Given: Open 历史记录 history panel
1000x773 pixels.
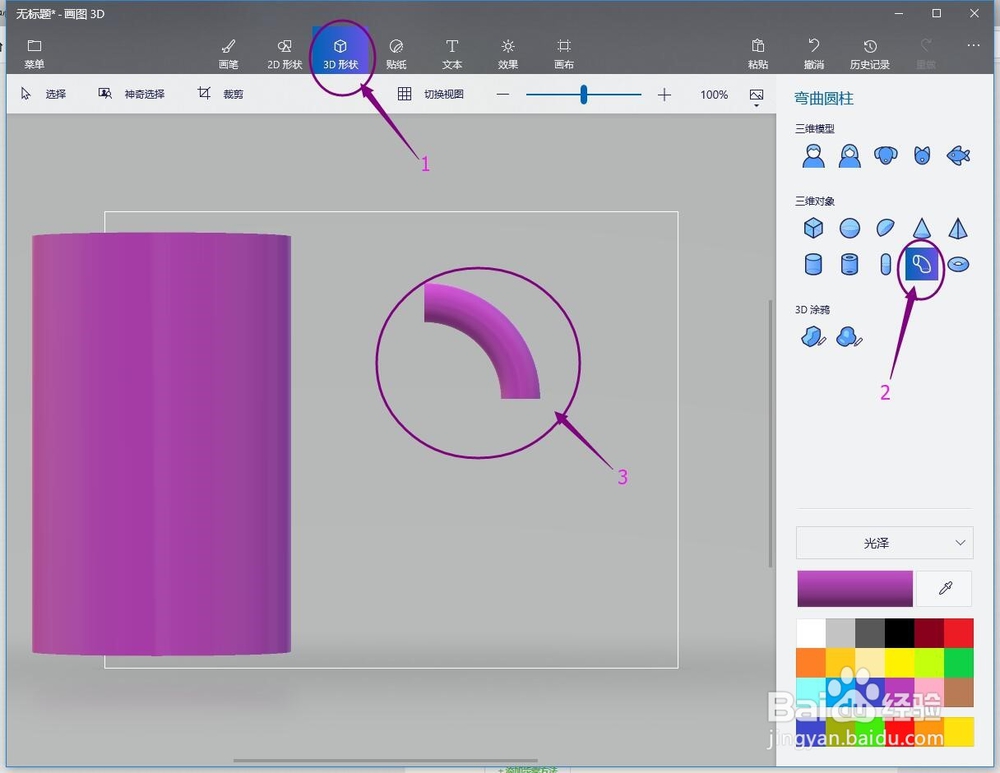Looking at the screenshot, I should click(x=870, y=54).
